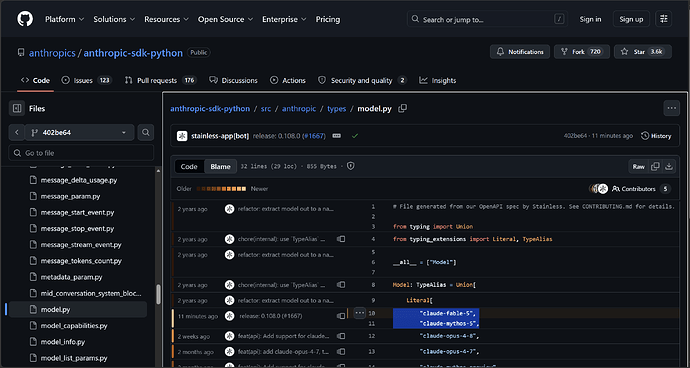Switch to the Insights tab
The image size is (690, 368).
(437, 81)
